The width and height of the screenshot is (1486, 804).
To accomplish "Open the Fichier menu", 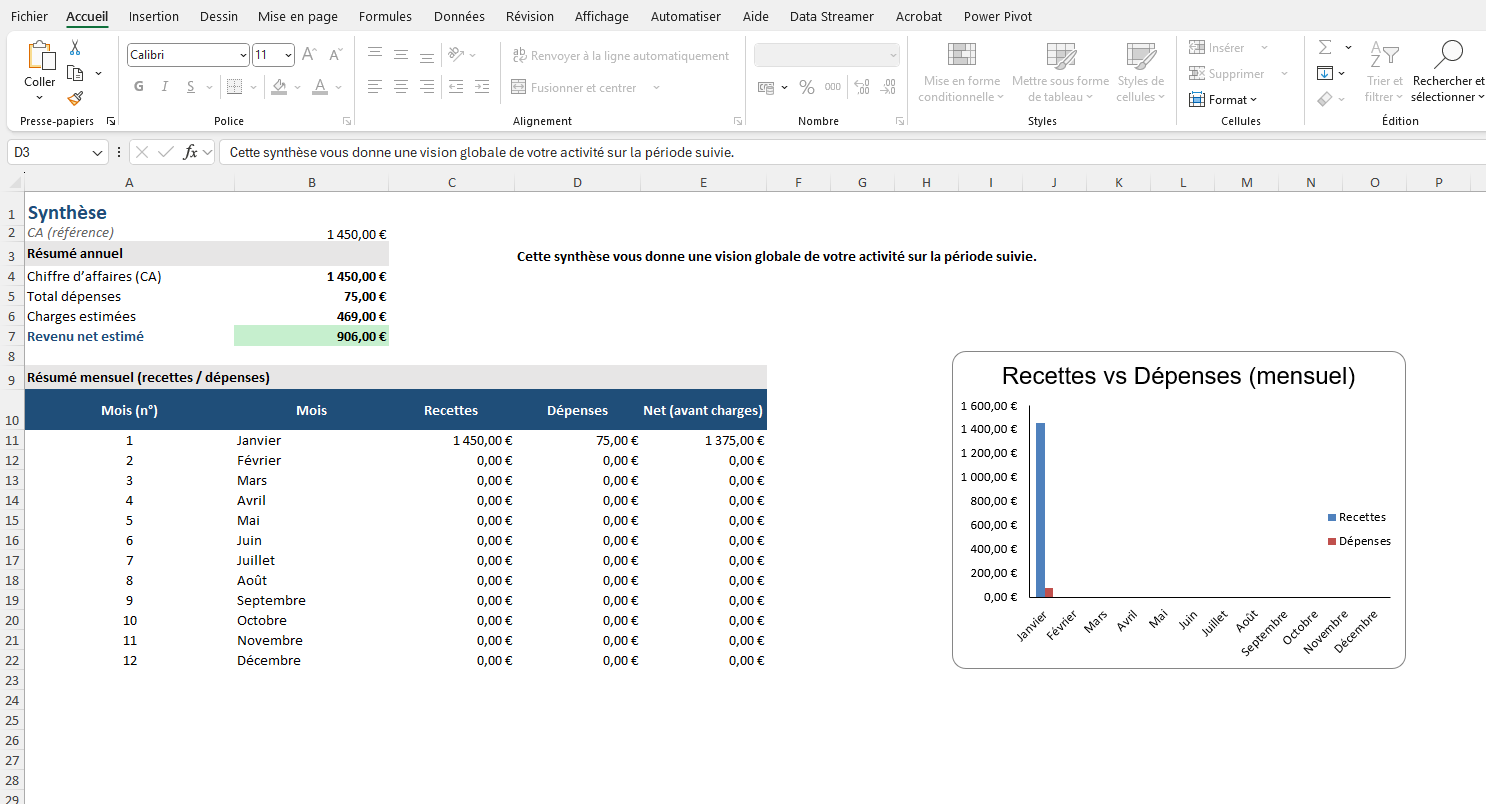I will coord(29,16).
